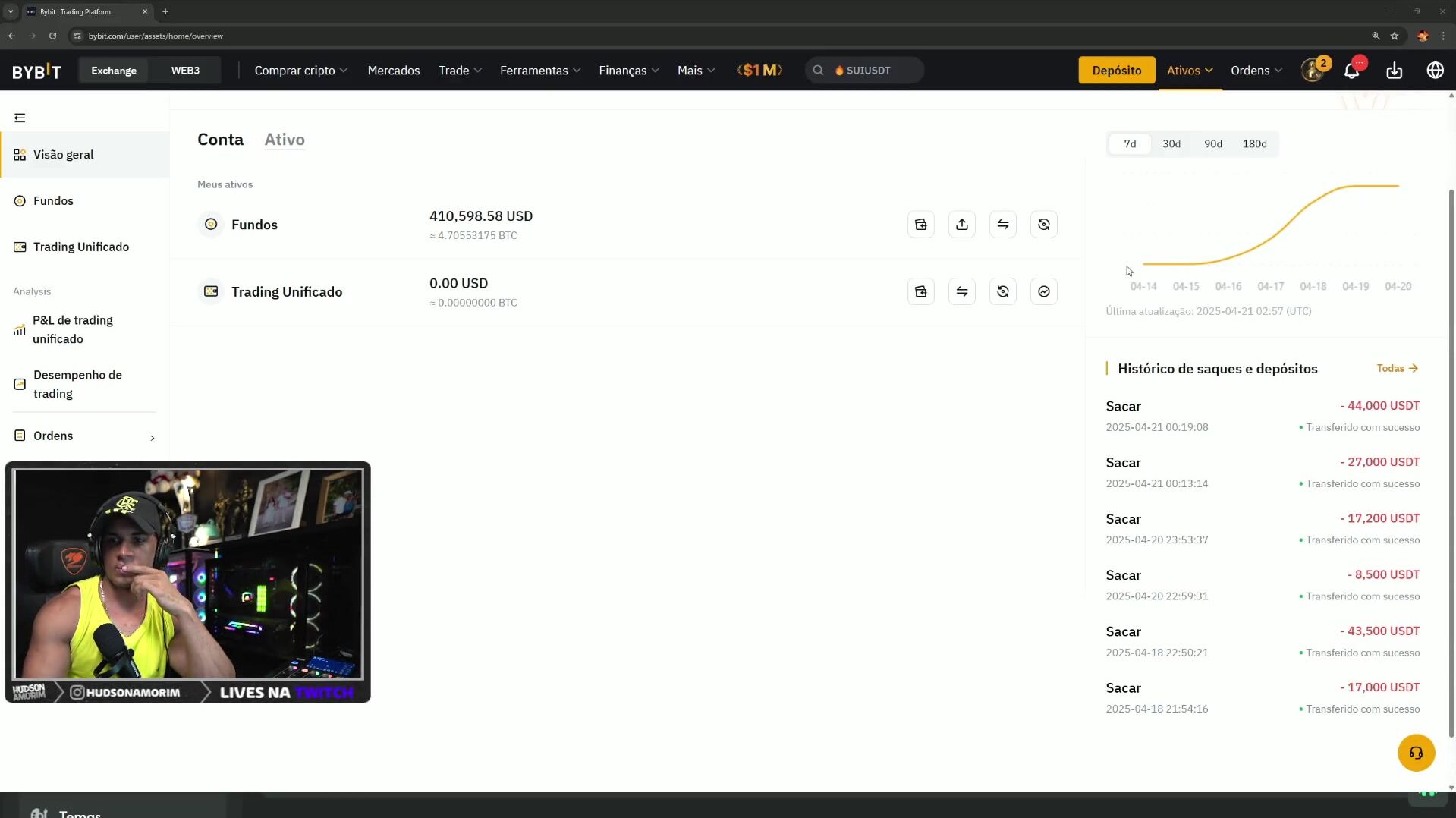Image resolution: width=1456 pixels, height=818 pixels.
Task: Open Trading Unificado in sidebar
Action: coord(85,247)
